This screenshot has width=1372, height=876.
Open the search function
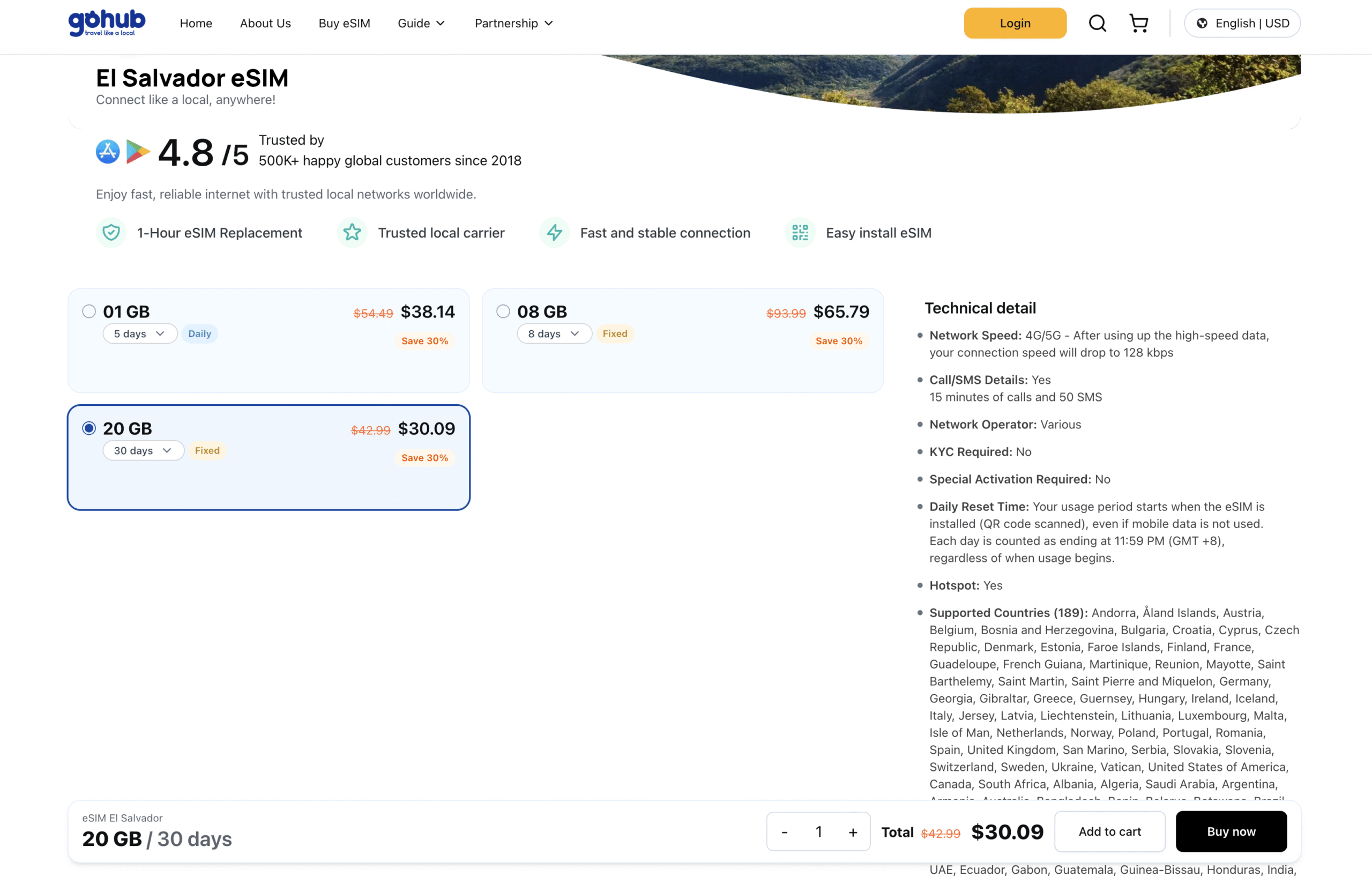click(1097, 23)
